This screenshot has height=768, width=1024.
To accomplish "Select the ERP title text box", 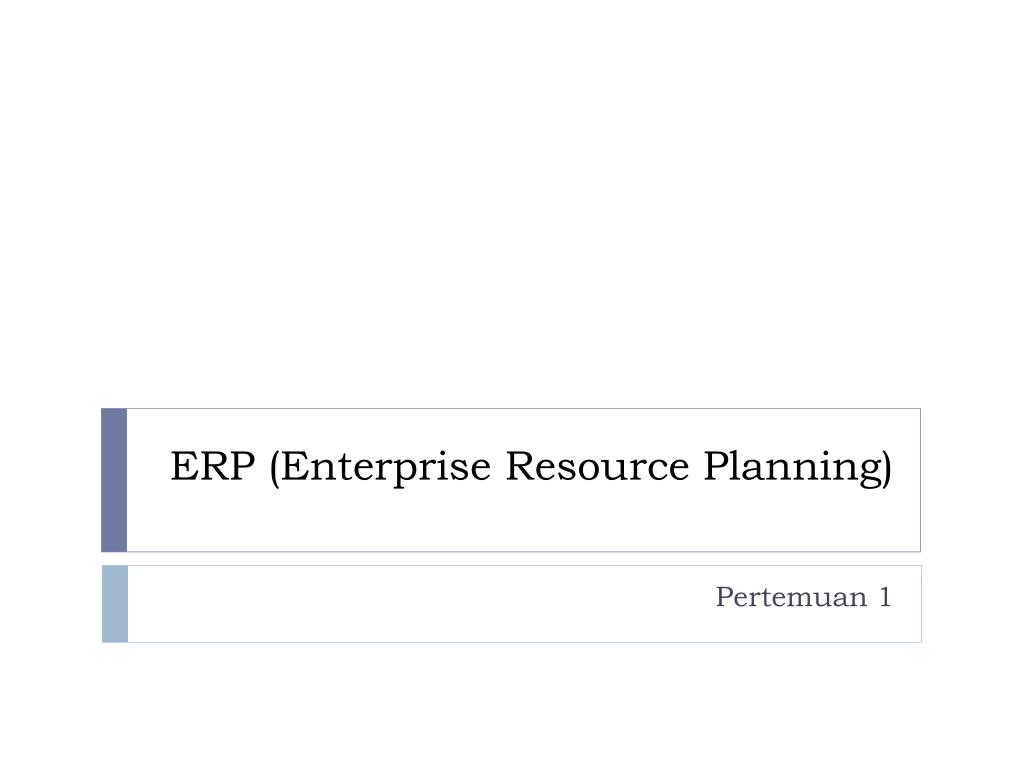I will pos(524,480).
